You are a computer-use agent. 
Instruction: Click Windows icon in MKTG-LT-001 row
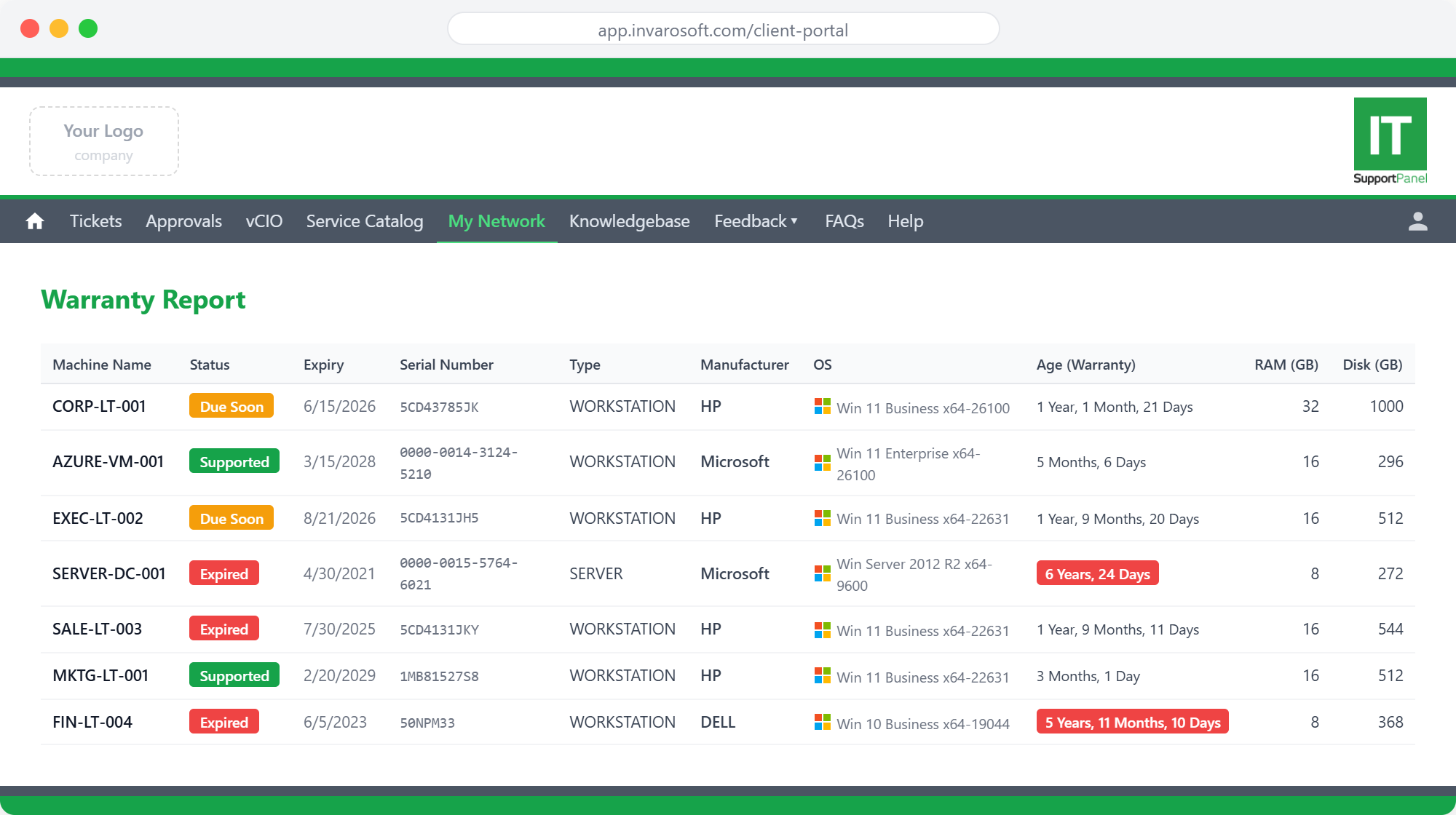[x=823, y=676]
